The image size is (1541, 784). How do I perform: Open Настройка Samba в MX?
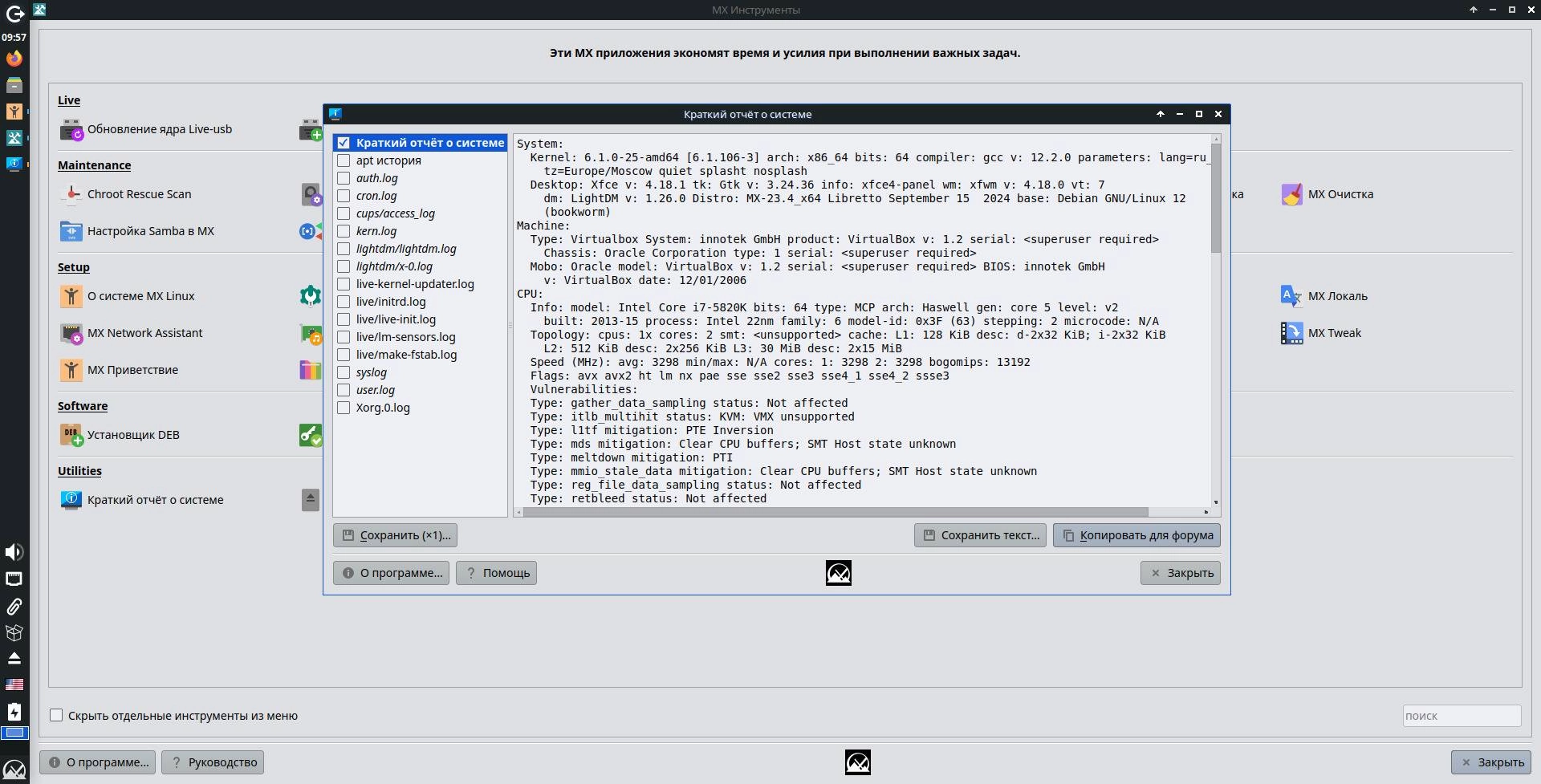137,231
